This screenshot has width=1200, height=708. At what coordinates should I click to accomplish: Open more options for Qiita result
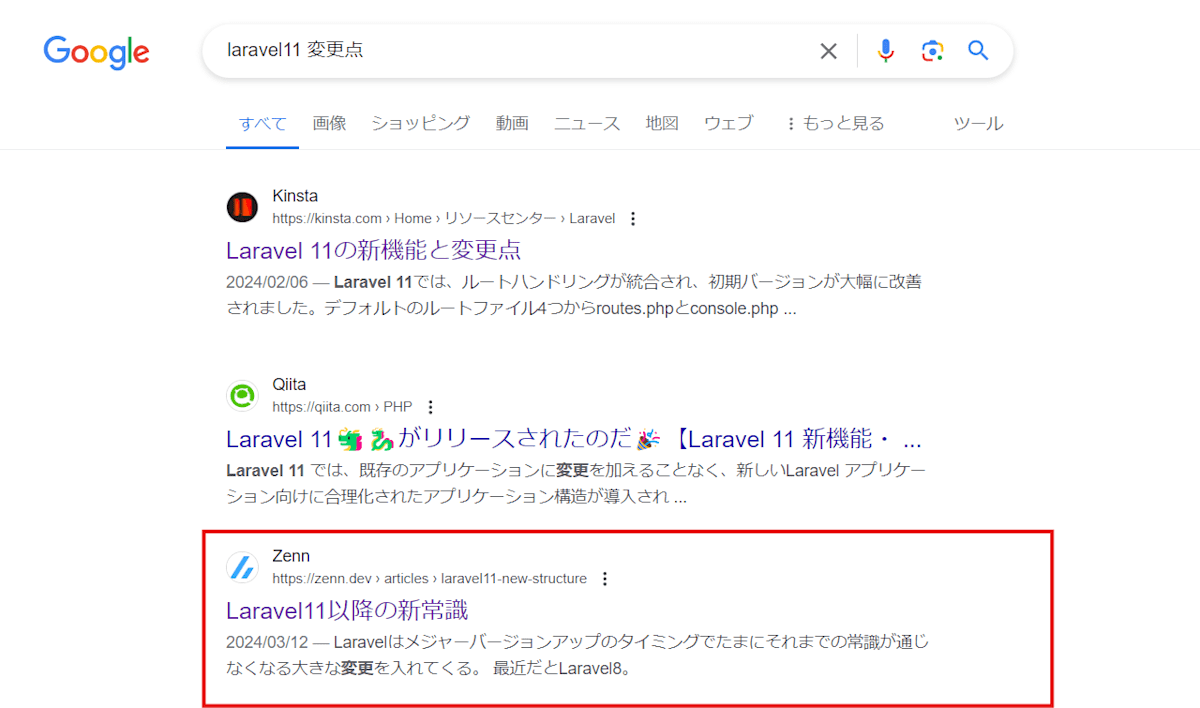(x=430, y=407)
